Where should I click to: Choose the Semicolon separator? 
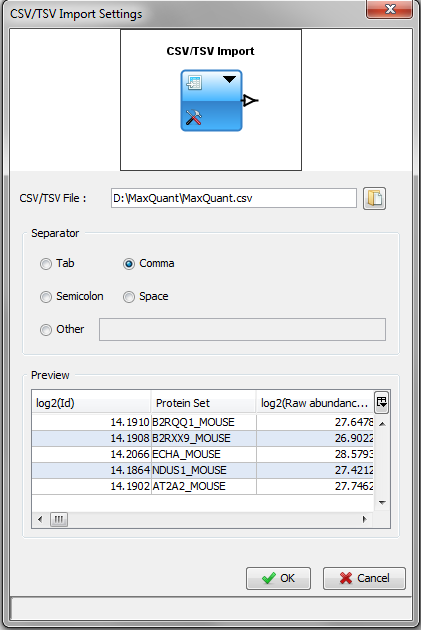click(x=46, y=297)
